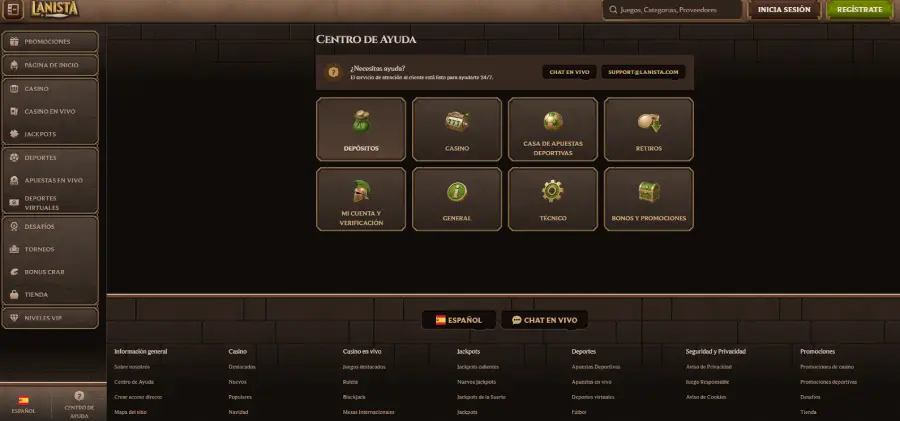Open the Juego Responsable footer link
Viewport: 900px width, 421px height.
tap(708, 382)
